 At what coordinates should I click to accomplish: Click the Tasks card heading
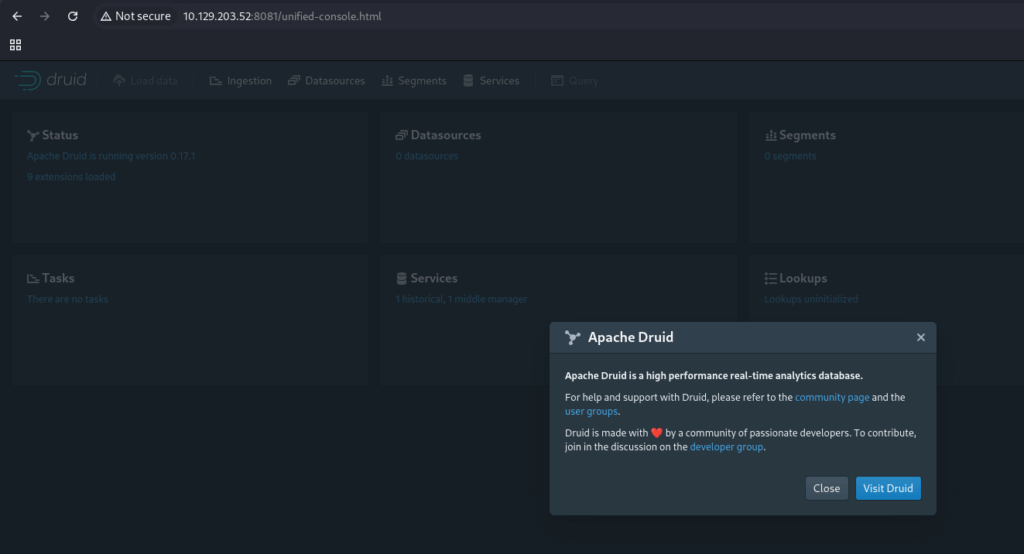coord(58,278)
